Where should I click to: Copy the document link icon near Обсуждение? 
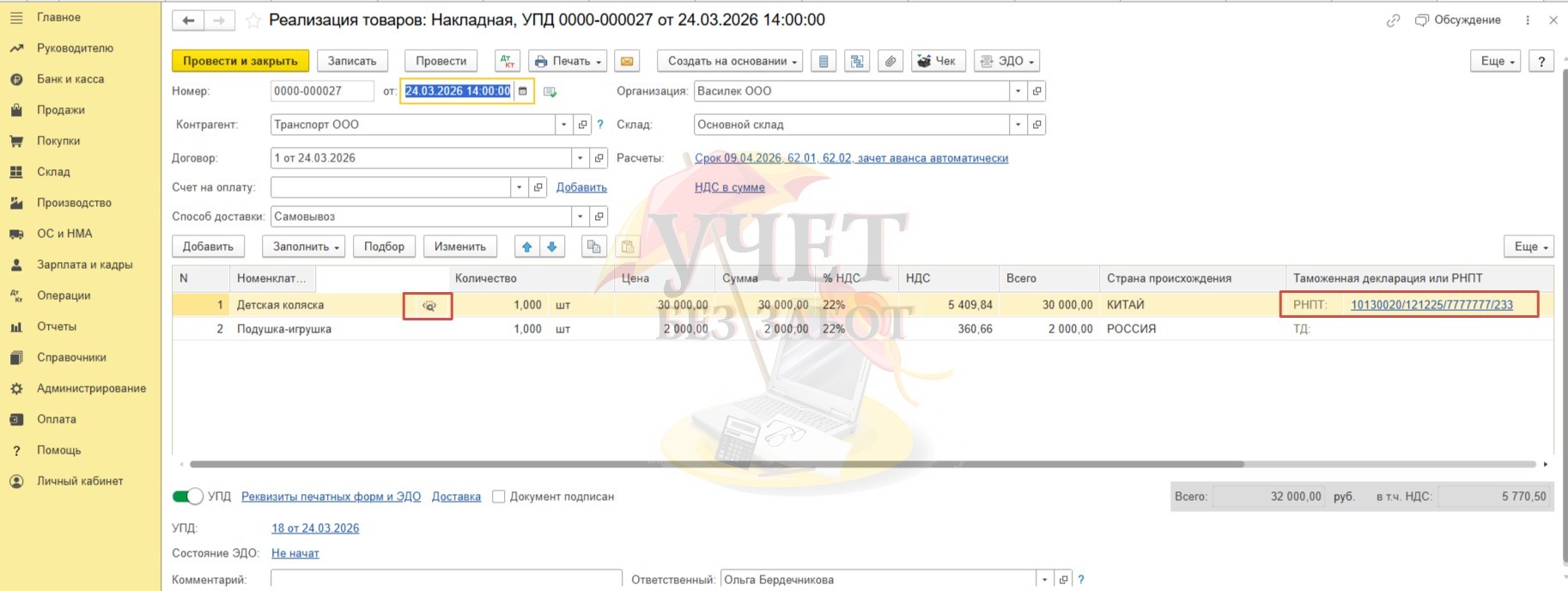(x=1393, y=21)
